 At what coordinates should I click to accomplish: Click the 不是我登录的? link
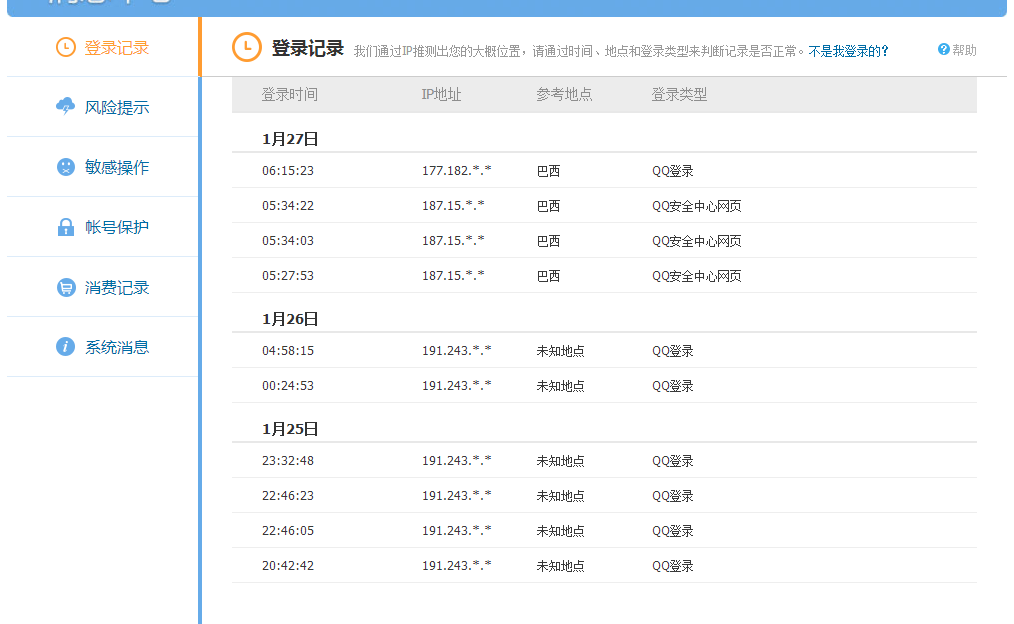(848, 51)
